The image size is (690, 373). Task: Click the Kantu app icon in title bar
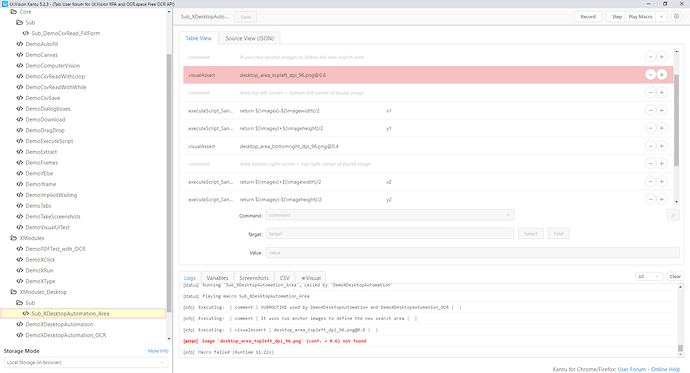[5, 4]
